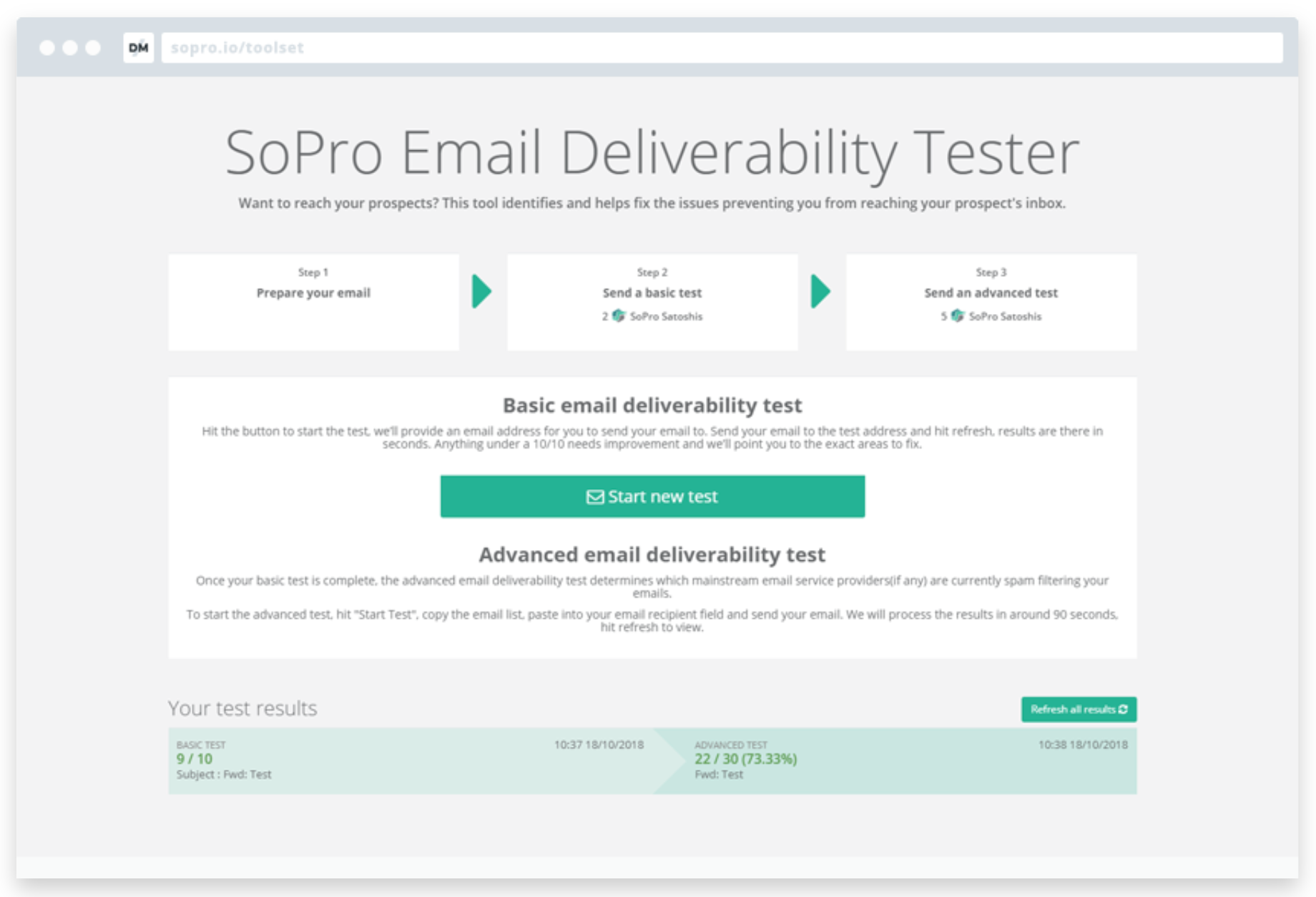The image size is (1316, 897).
Task: Open Step 1 Prepare your email card
Action: click(313, 302)
